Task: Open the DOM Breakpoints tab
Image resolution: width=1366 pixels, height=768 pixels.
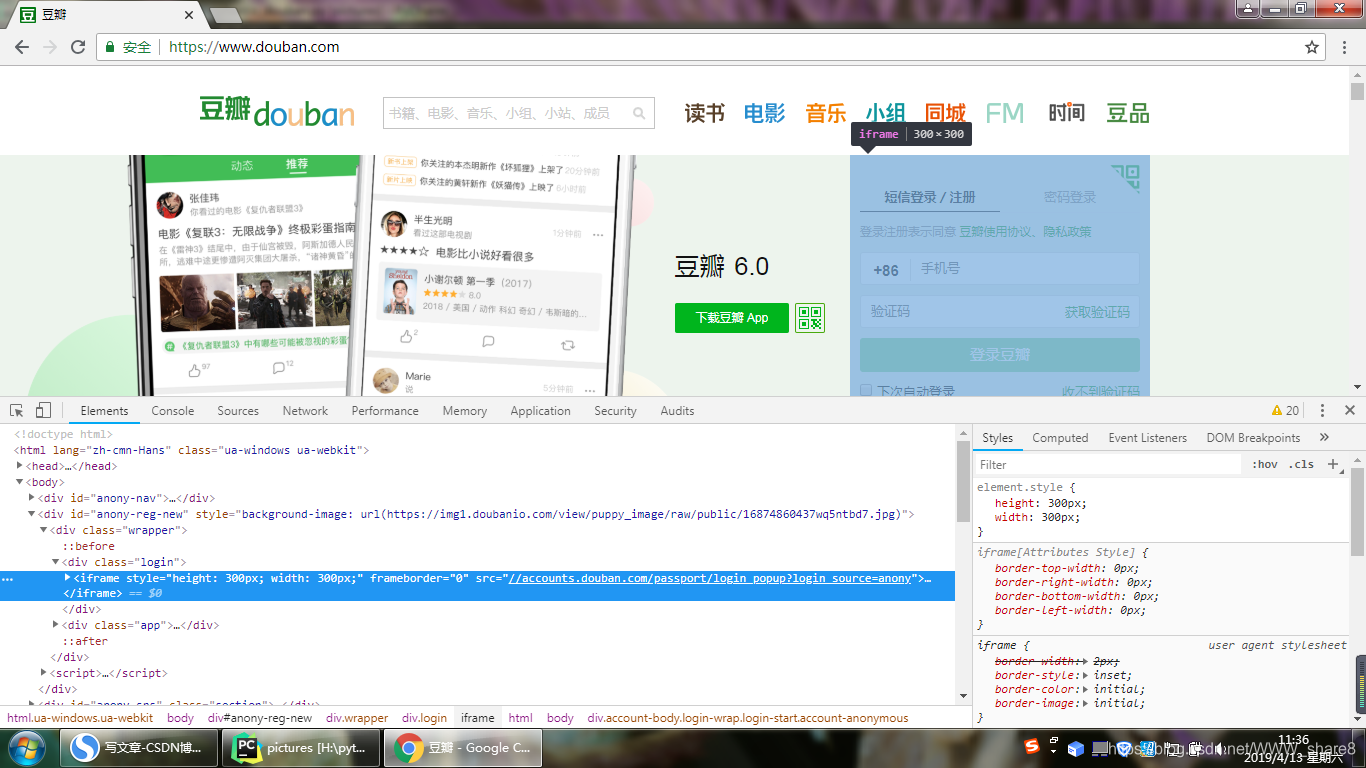Action: coord(1253,438)
